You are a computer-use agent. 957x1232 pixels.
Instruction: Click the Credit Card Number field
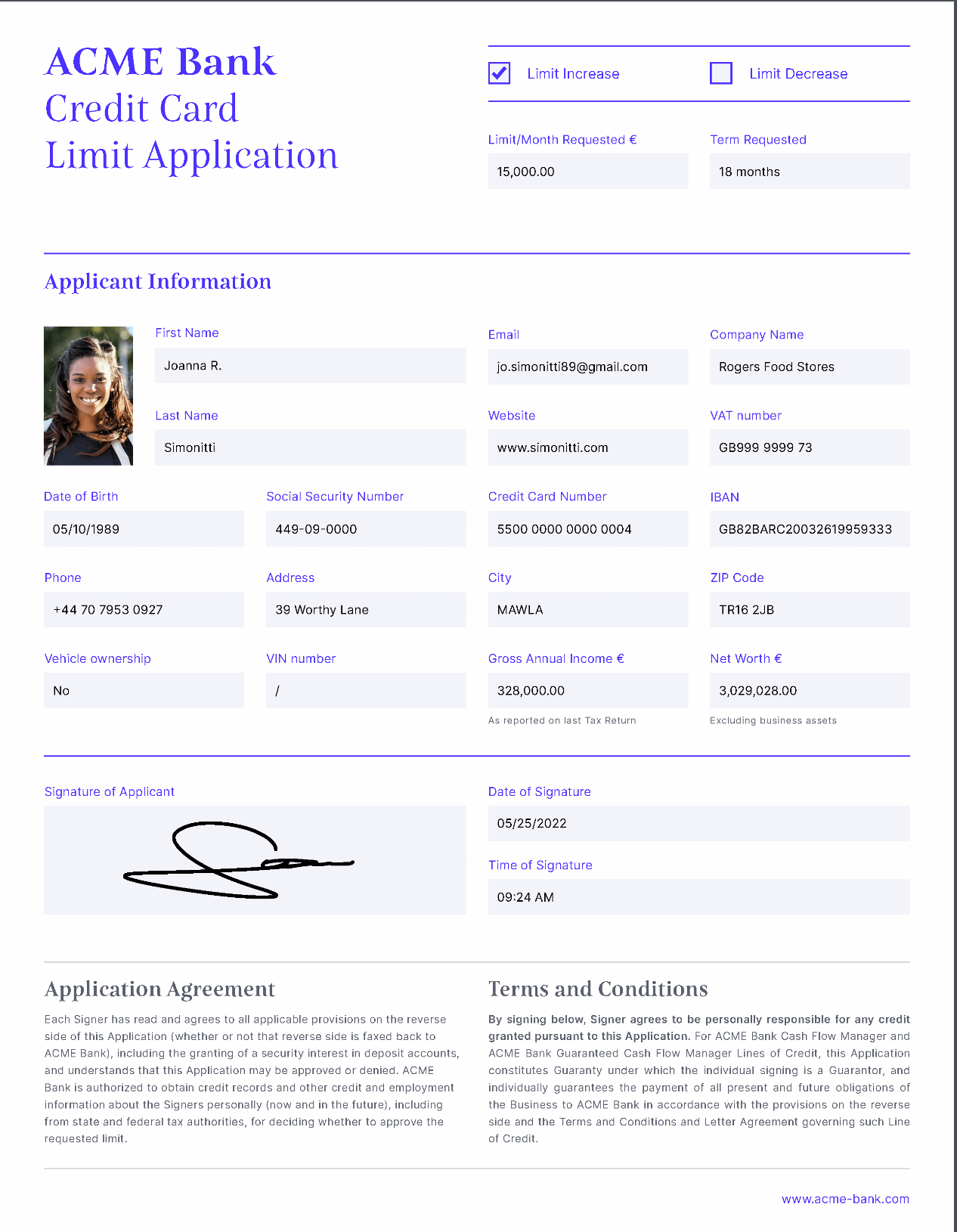point(587,529)
